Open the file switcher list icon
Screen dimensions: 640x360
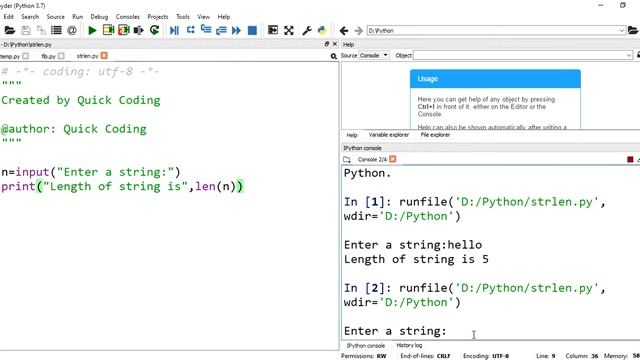[56, 30]
